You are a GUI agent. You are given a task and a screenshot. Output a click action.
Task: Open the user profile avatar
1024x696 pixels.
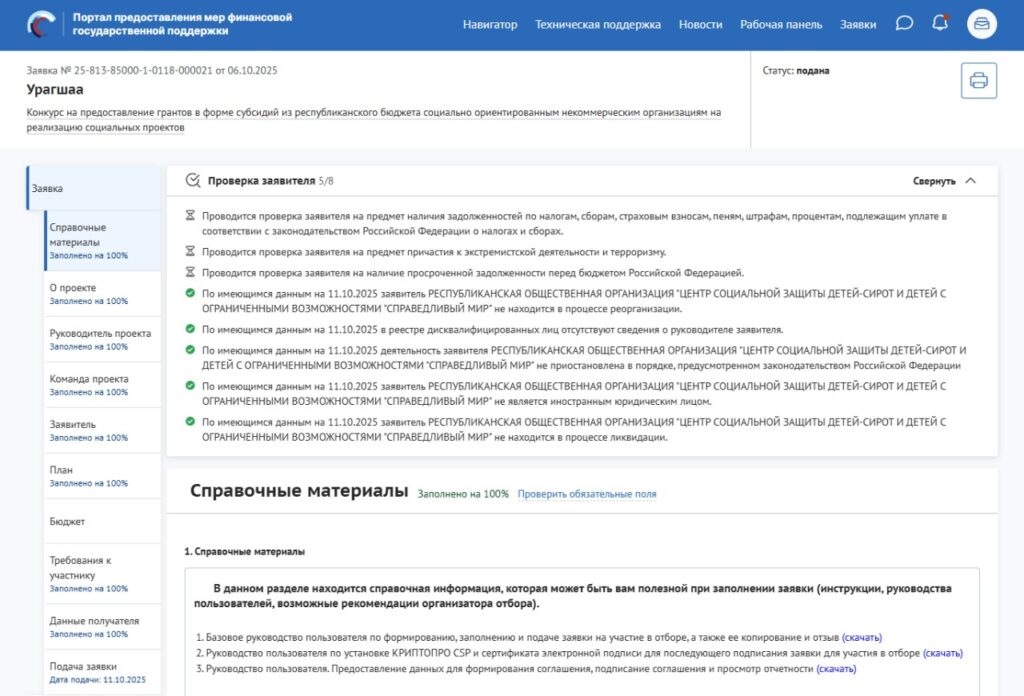click(981, 24)
